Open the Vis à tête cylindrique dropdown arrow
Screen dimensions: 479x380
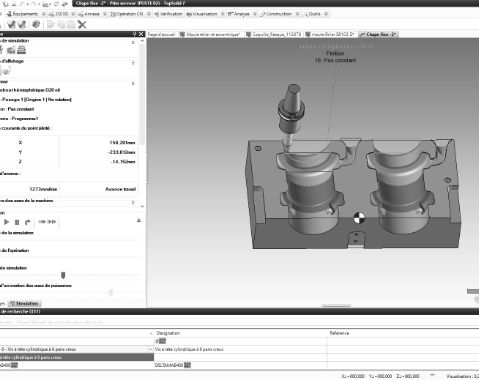[x=150, y=349]
